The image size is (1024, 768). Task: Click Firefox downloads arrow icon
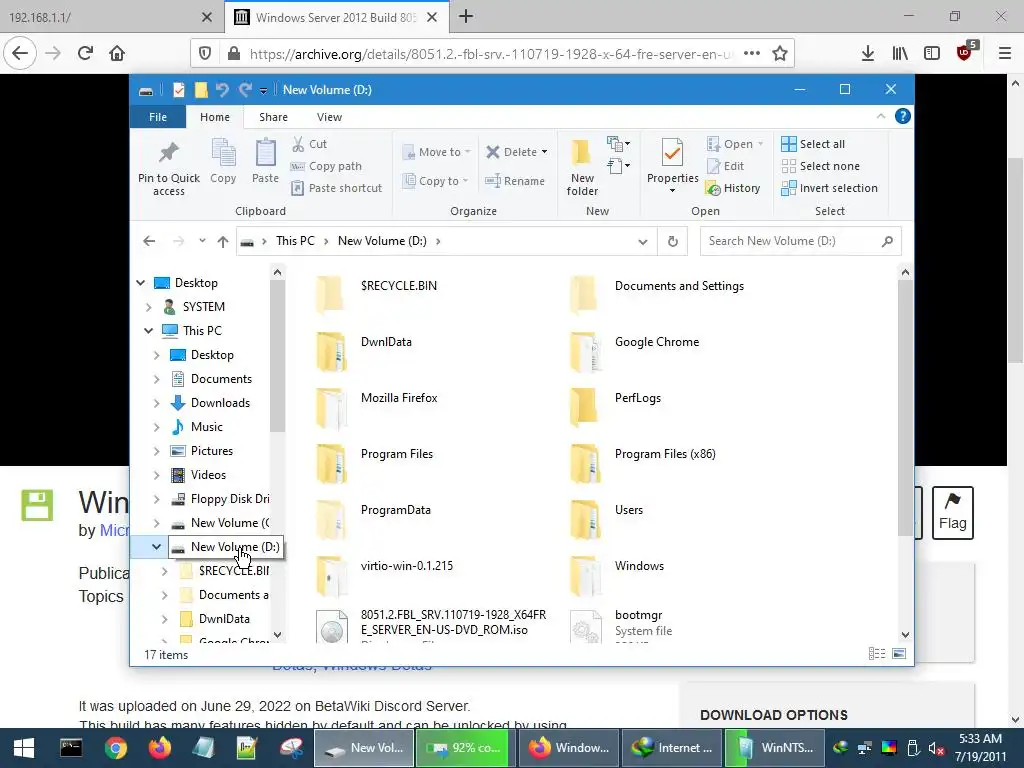867,54
